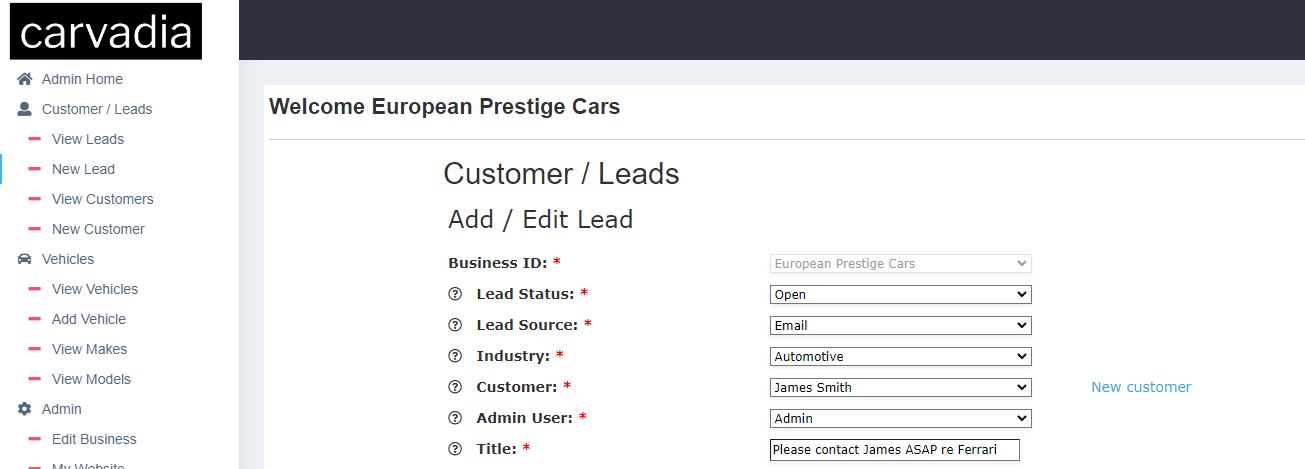Screen dimensions: 1305x469
Task: Click the help icon beside Industry
Action: pos(455,356)
